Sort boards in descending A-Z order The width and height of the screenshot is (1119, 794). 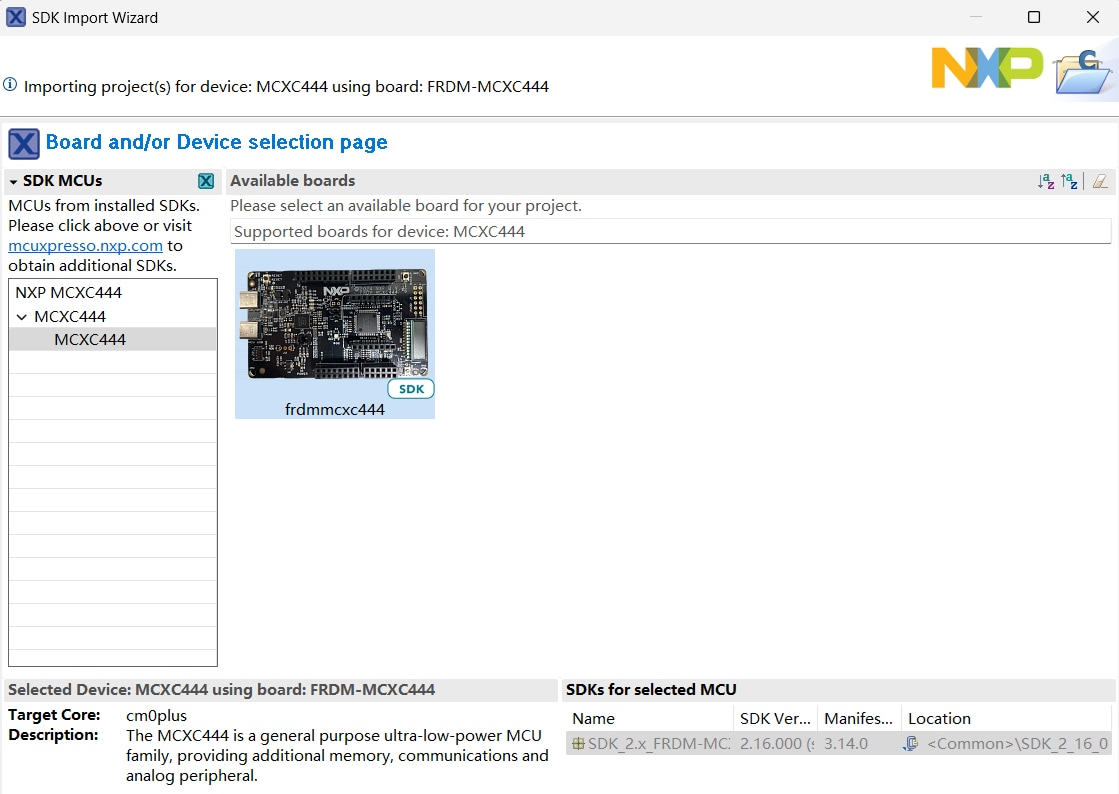(1069, 181)
